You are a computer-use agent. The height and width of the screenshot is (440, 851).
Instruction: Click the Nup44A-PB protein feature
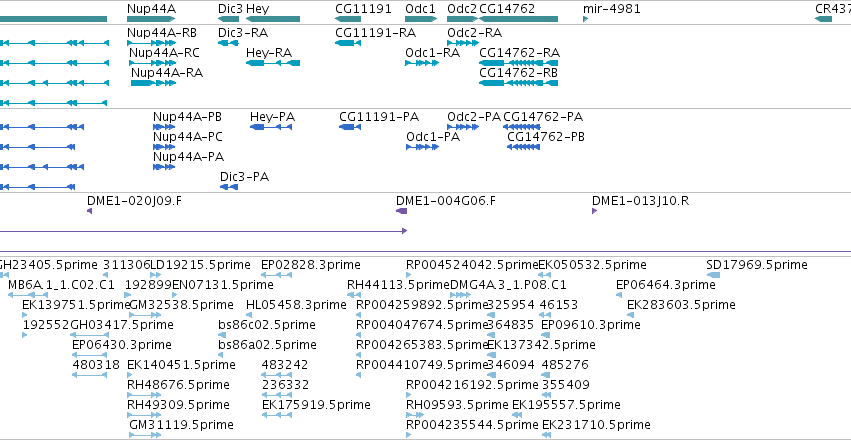[164, 127]
